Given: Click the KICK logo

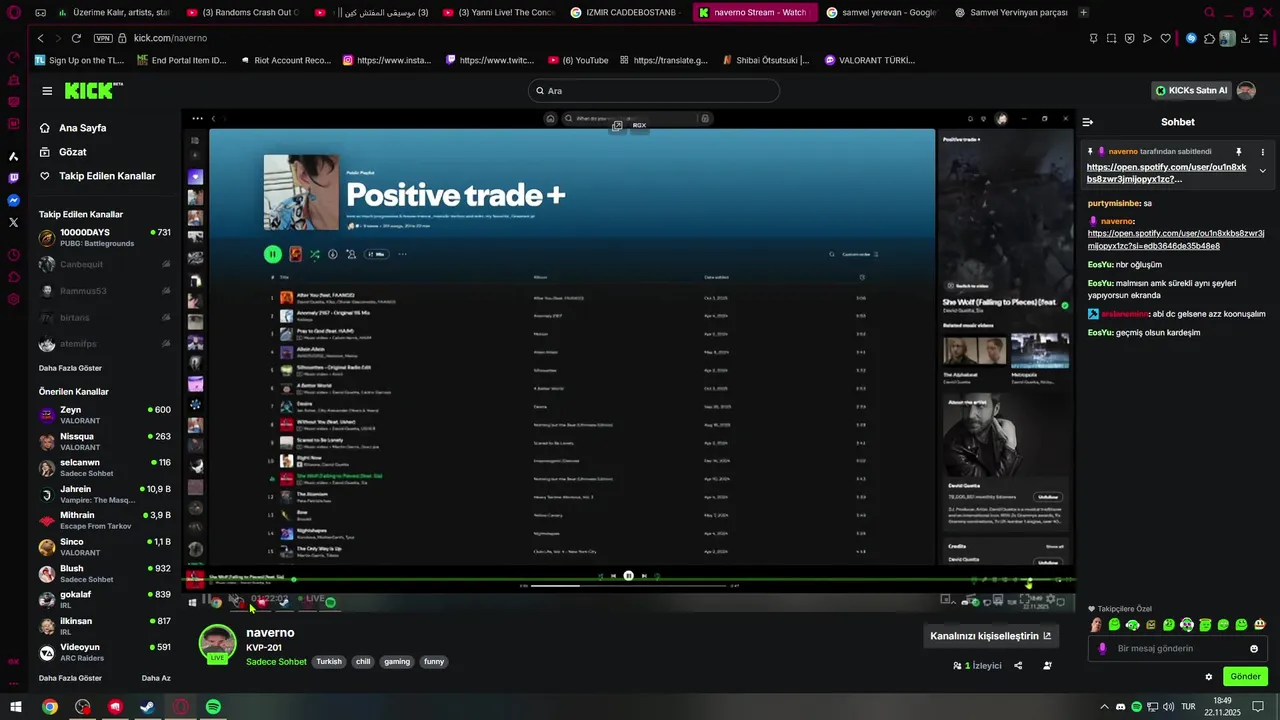Looking at the screenshot, I should click(x=93, y=91).
